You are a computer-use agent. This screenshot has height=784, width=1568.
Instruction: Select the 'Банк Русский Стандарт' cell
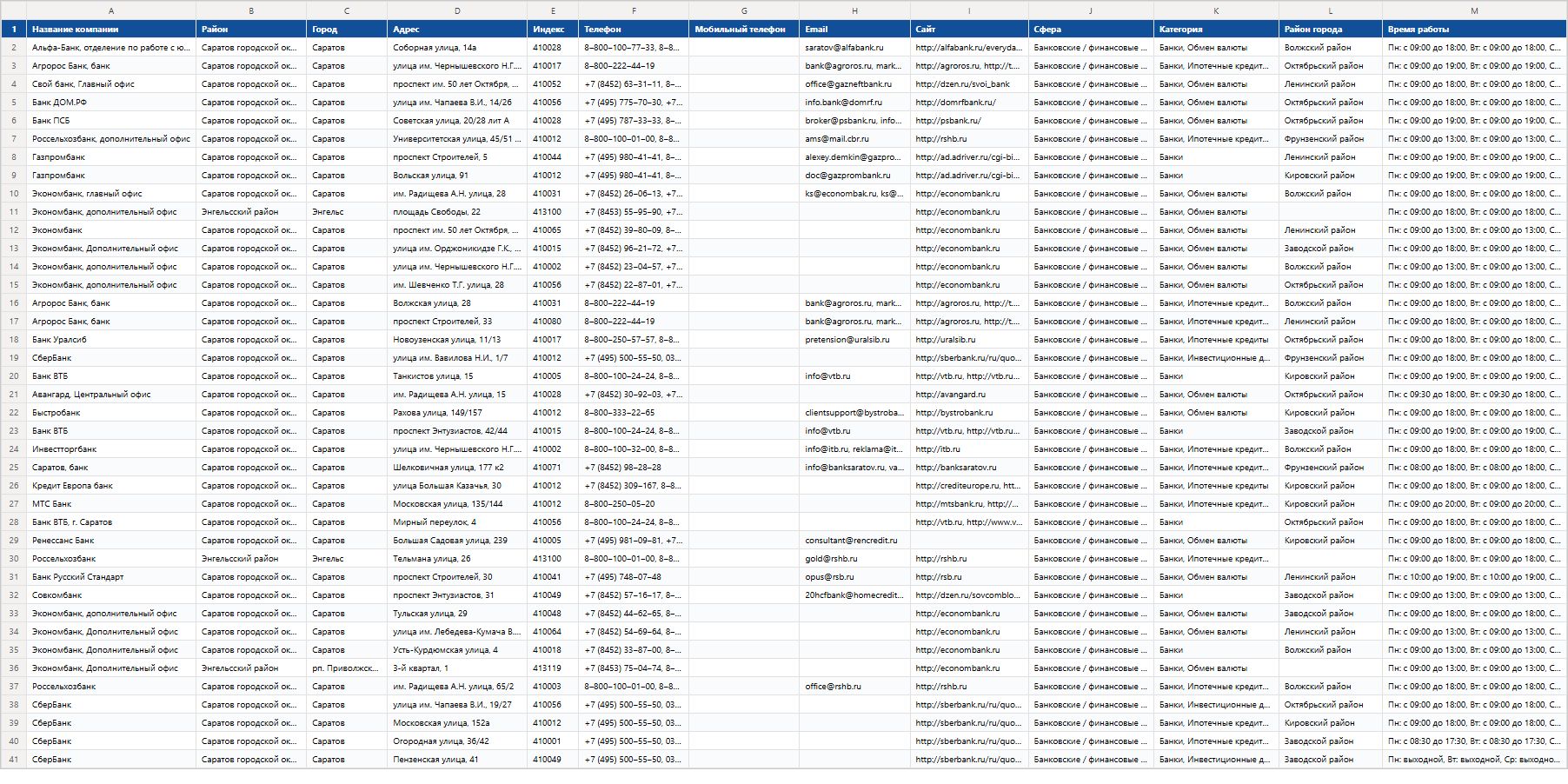111,577
